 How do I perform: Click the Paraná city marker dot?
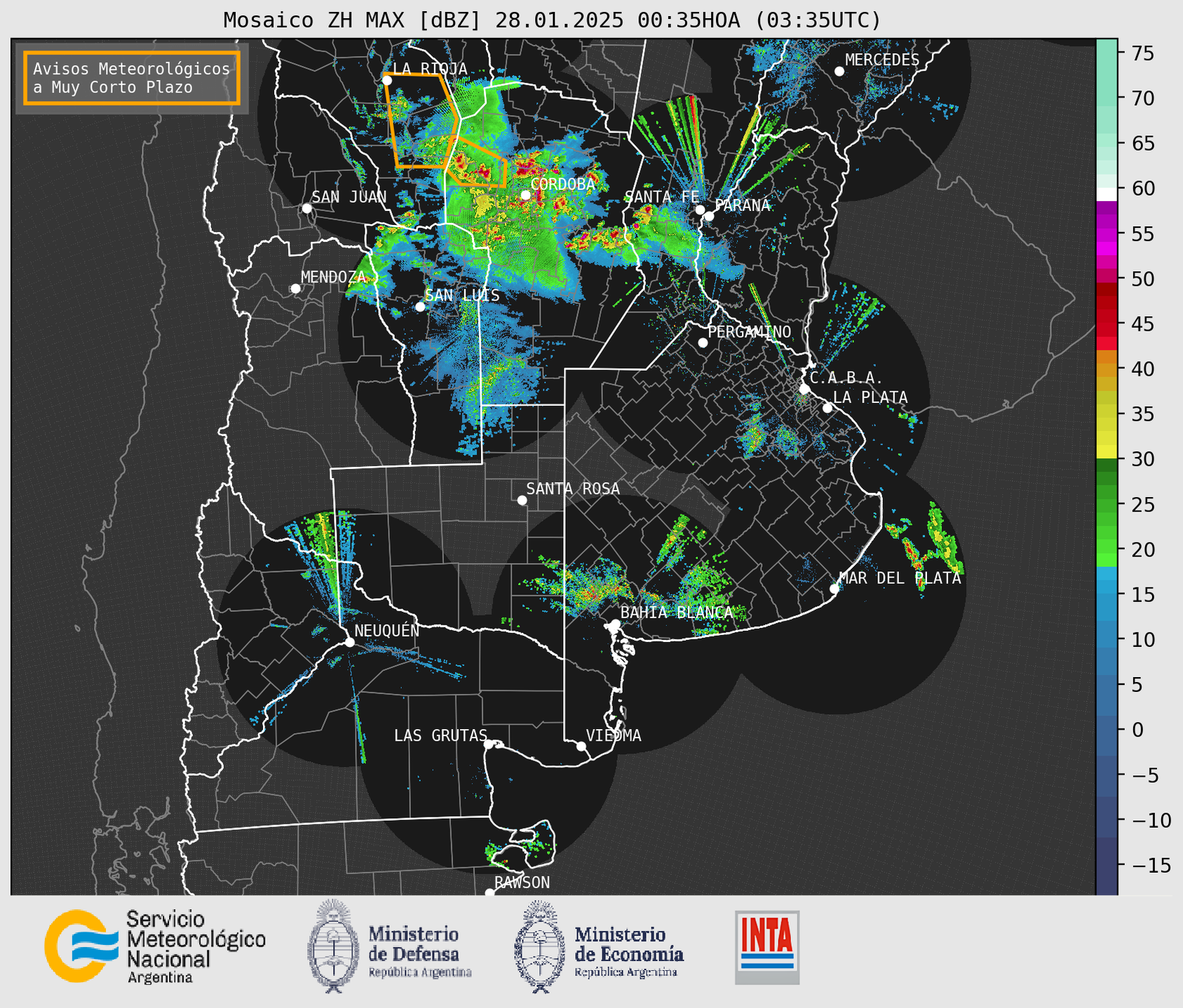709,216
